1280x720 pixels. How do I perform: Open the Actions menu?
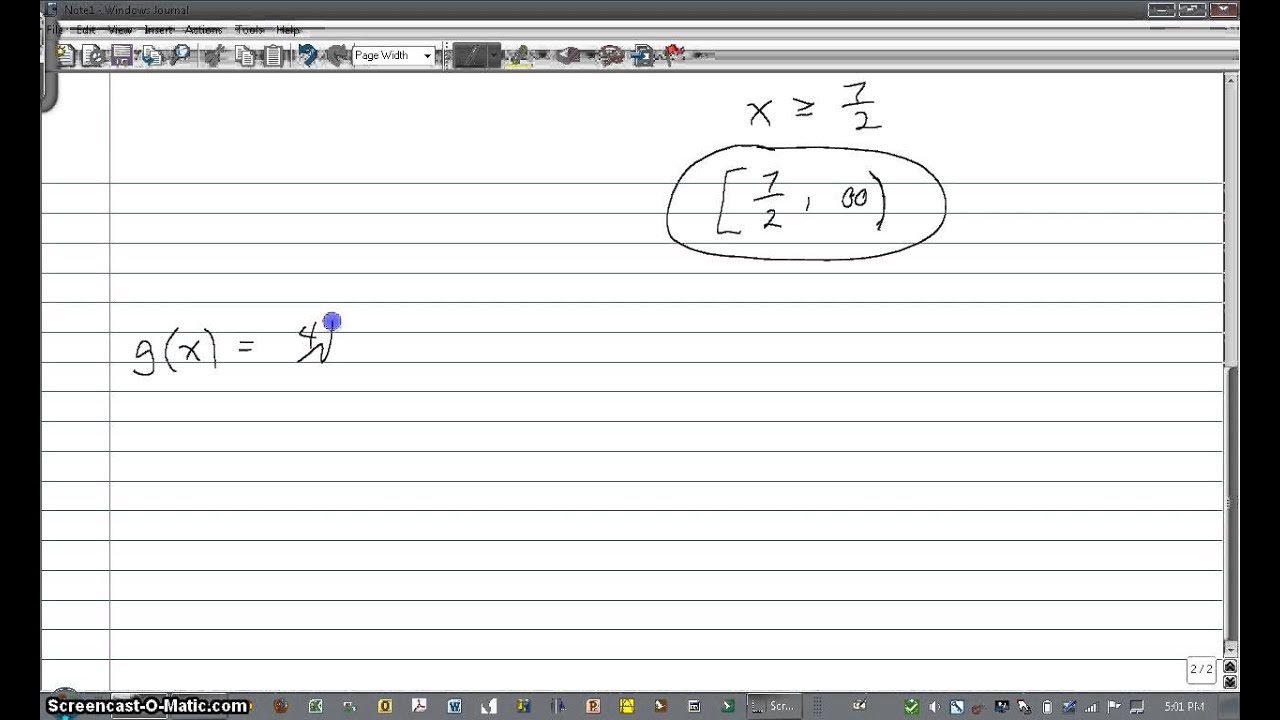(203, 30)
